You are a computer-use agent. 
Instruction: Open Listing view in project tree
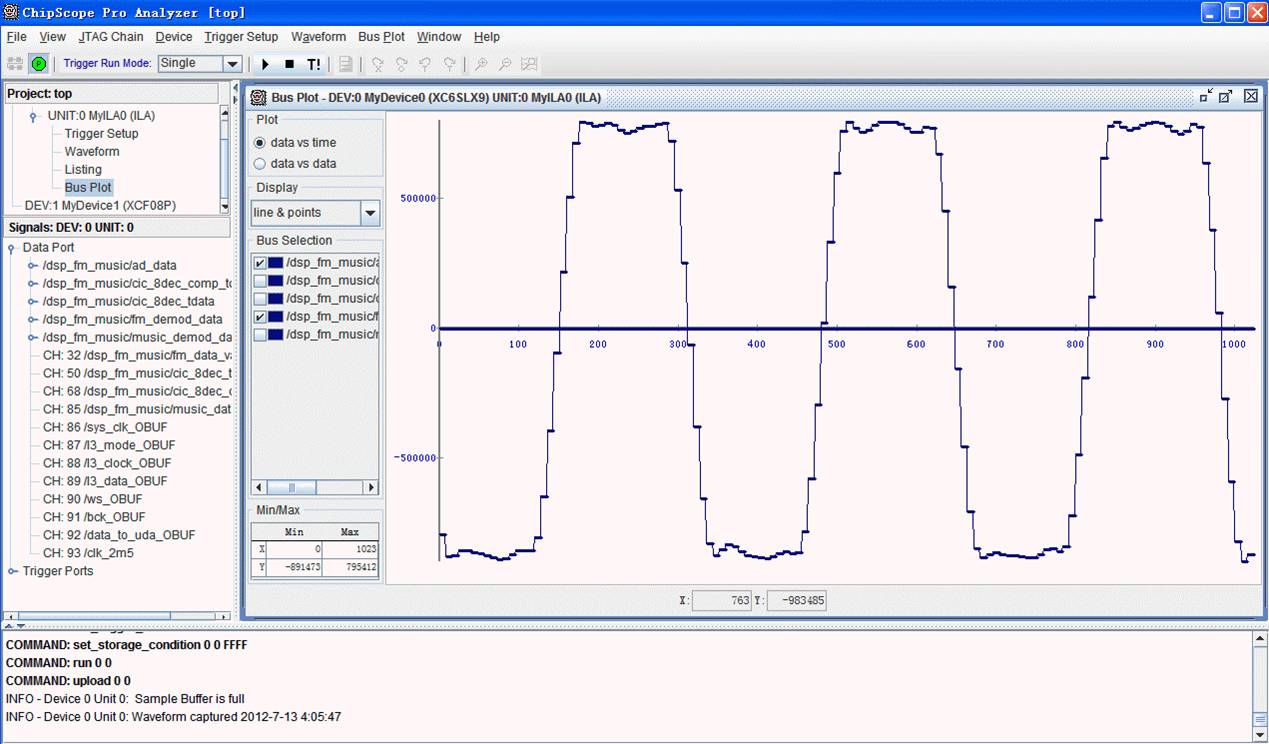(x=83, y=169)
